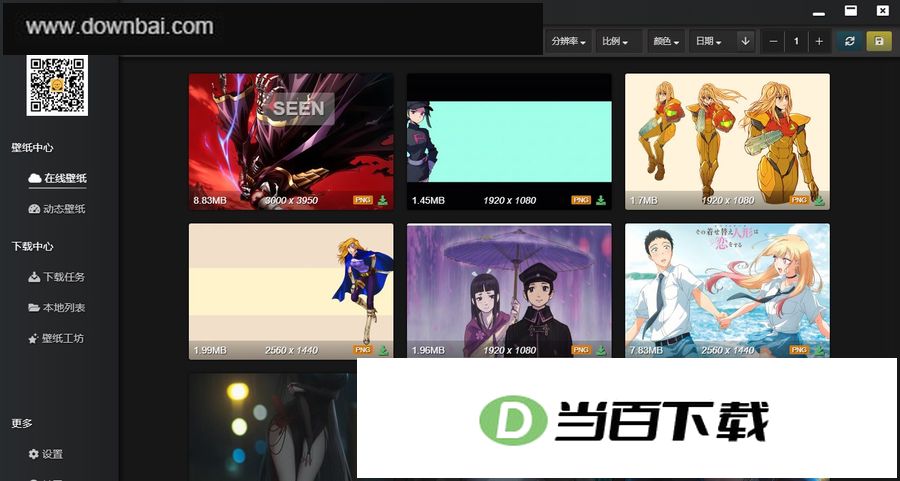Click the star icon beside 壁纸工坊

pos(34,339)
